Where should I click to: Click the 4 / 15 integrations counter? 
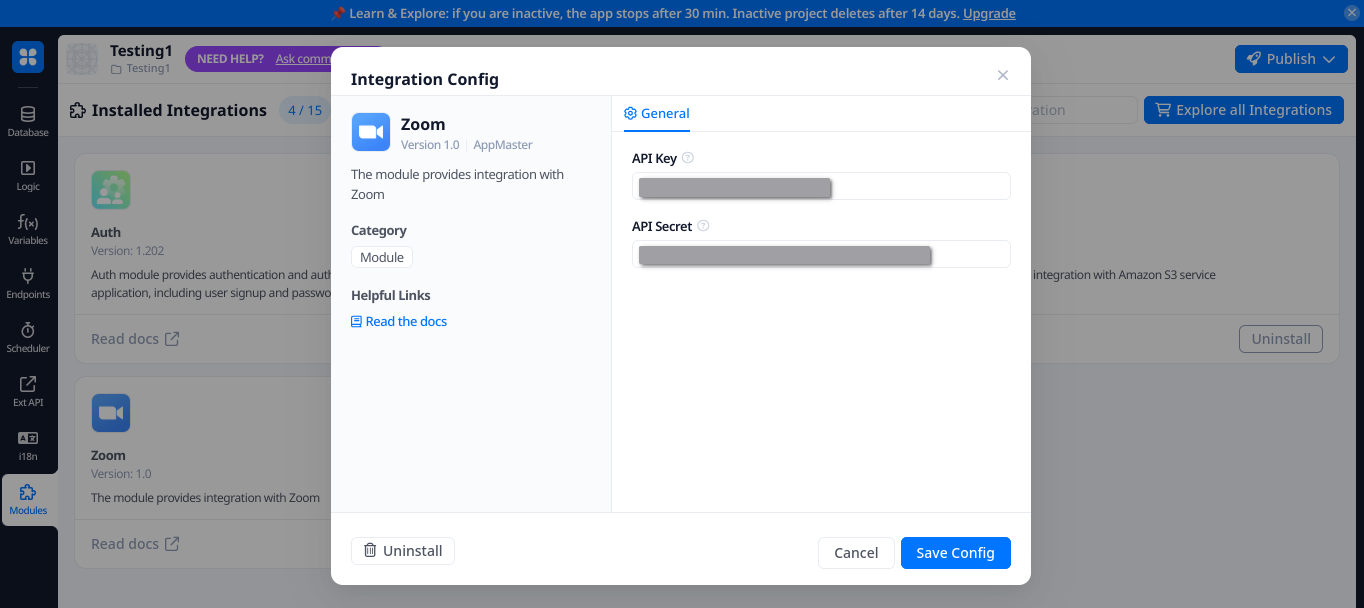coord(305,110)
